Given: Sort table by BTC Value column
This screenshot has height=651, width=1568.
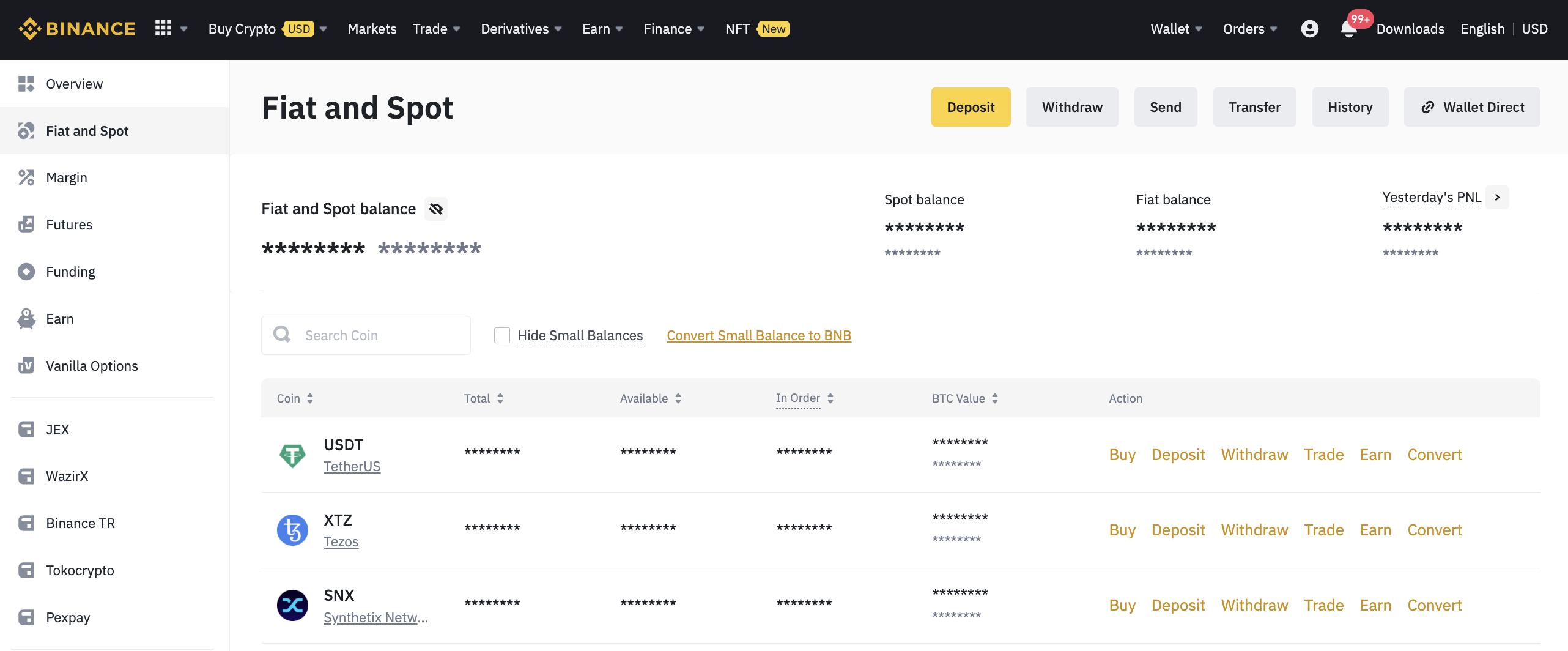Looking at the screenshot, I should pos(995,398).
